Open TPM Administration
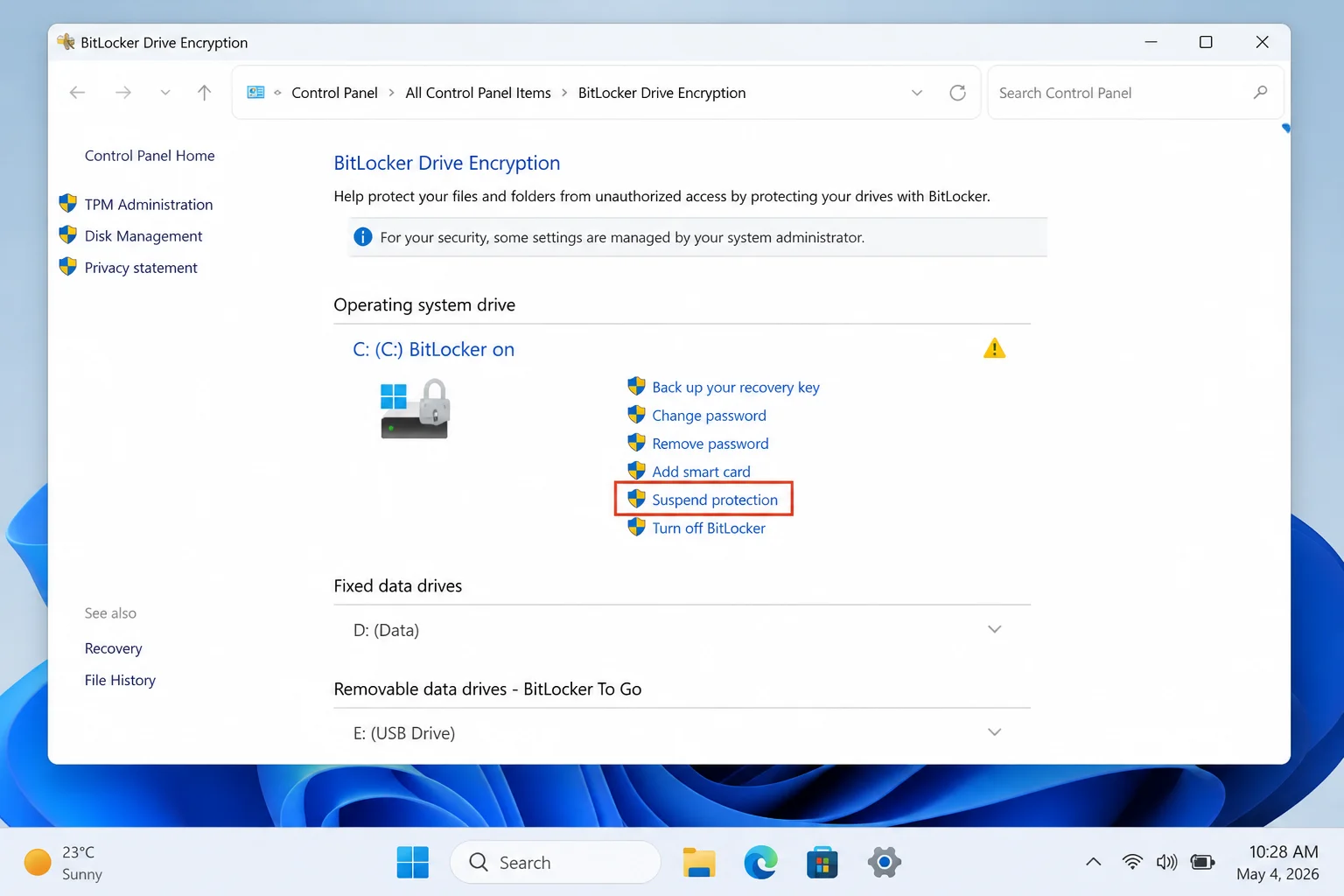This screenshot has height=896, width=1344. [x=149, y=205]
